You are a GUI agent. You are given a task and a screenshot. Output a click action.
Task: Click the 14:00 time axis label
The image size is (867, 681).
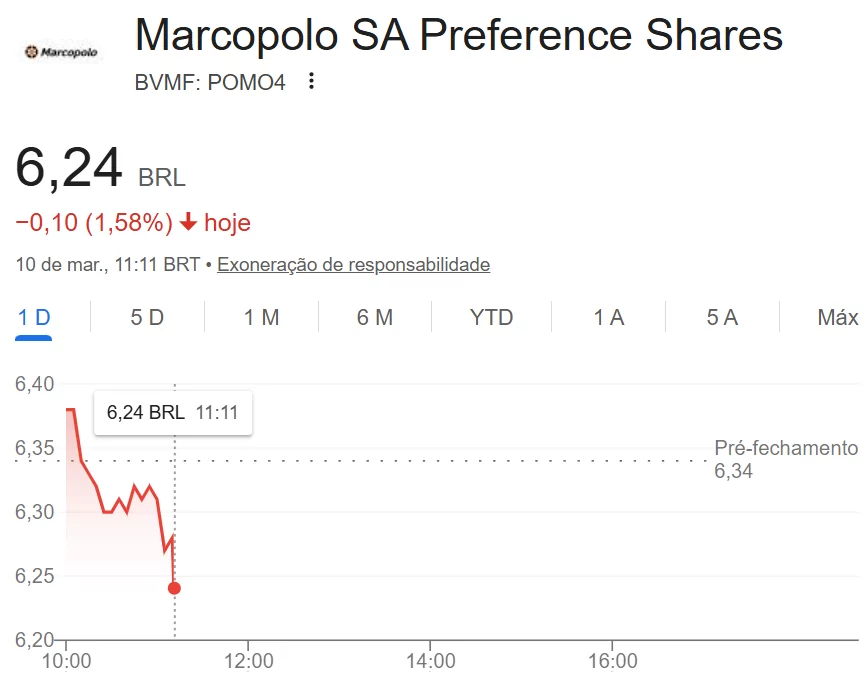point(430,661)
